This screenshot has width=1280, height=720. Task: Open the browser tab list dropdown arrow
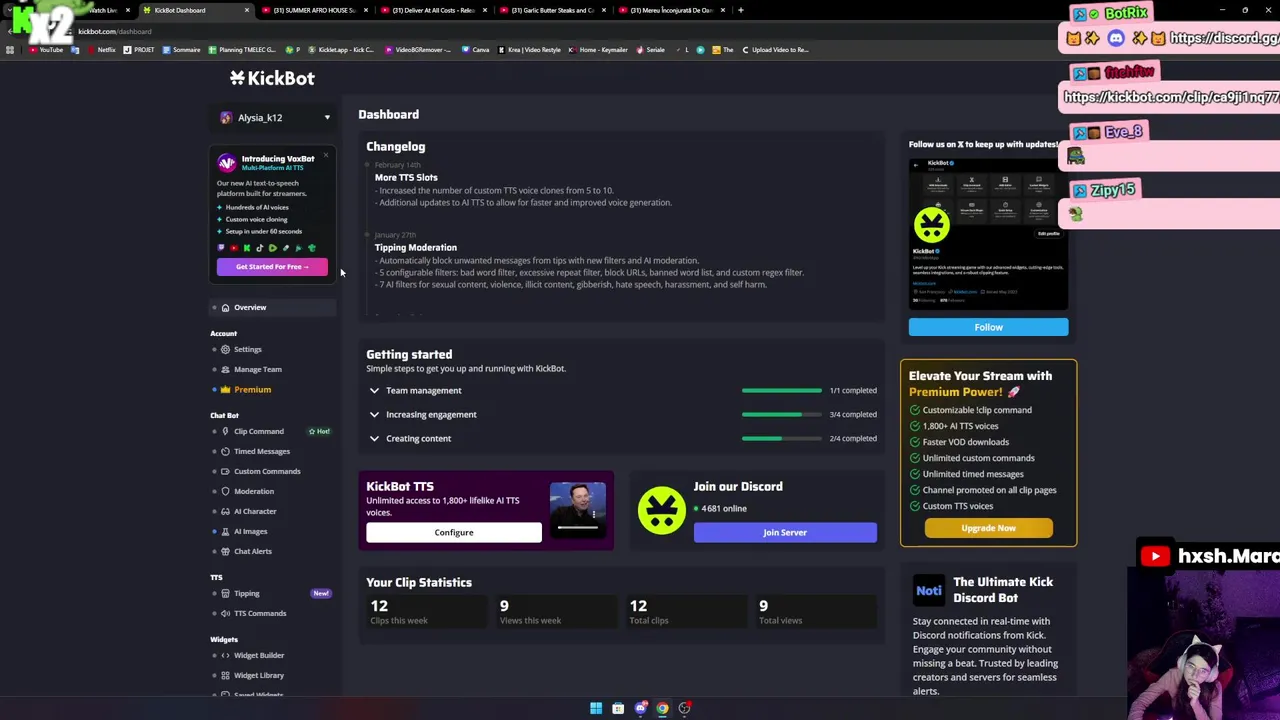[x=10, y=10]
